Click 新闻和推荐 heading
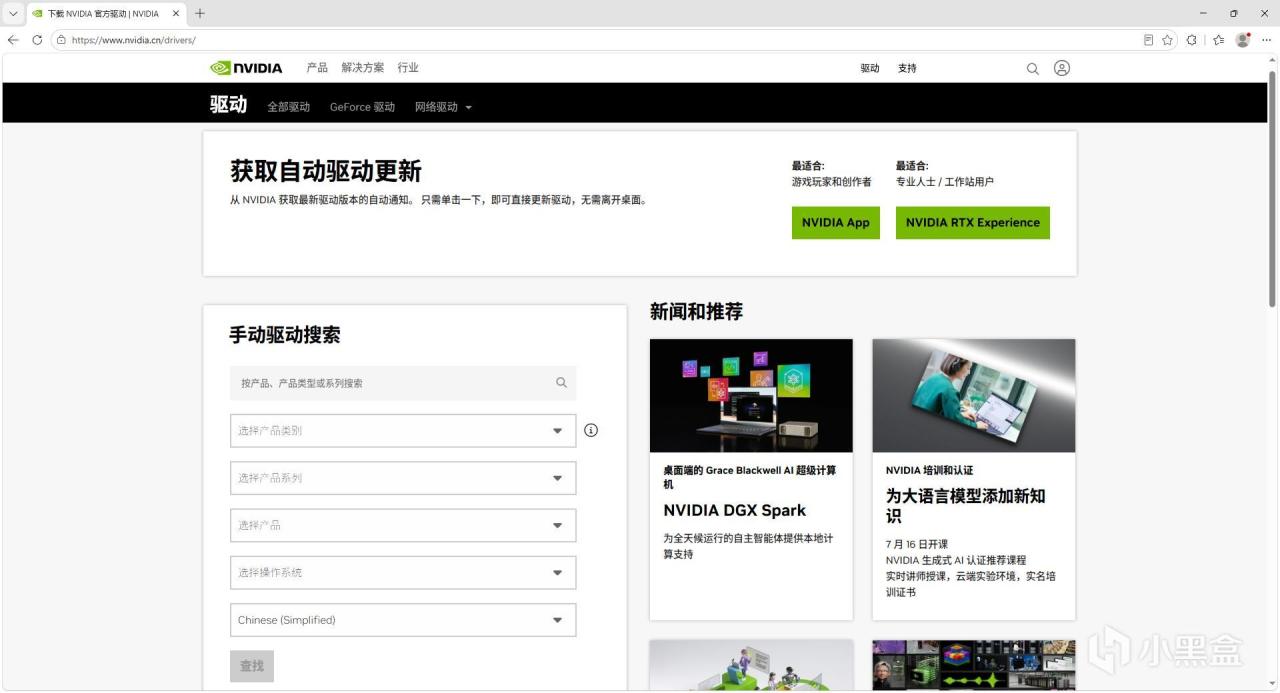This screenshot has height=693, width=1280. [x=696, y=312]
